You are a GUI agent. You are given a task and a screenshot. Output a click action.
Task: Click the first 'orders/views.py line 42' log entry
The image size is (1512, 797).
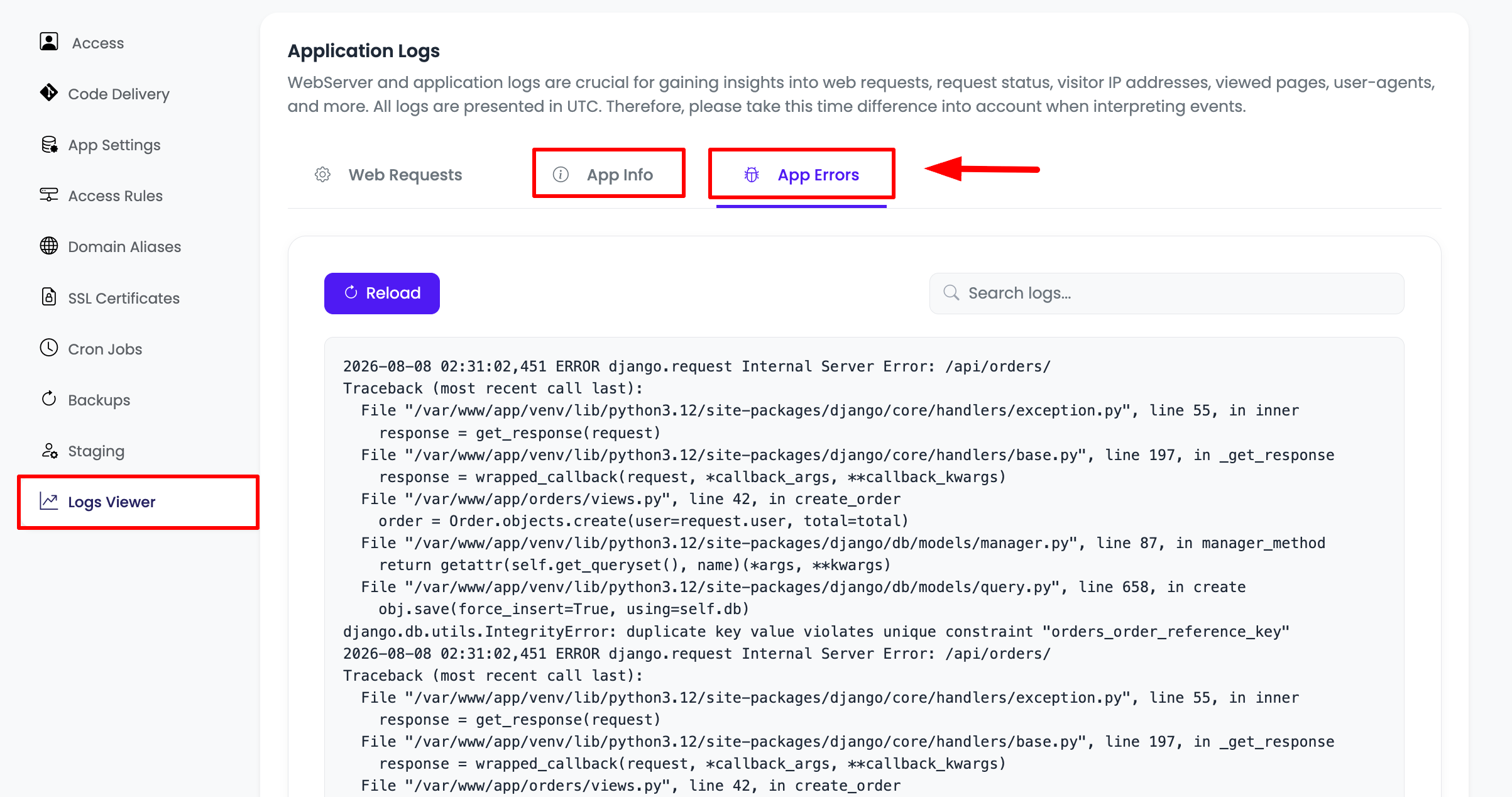(x=631, y=499)
